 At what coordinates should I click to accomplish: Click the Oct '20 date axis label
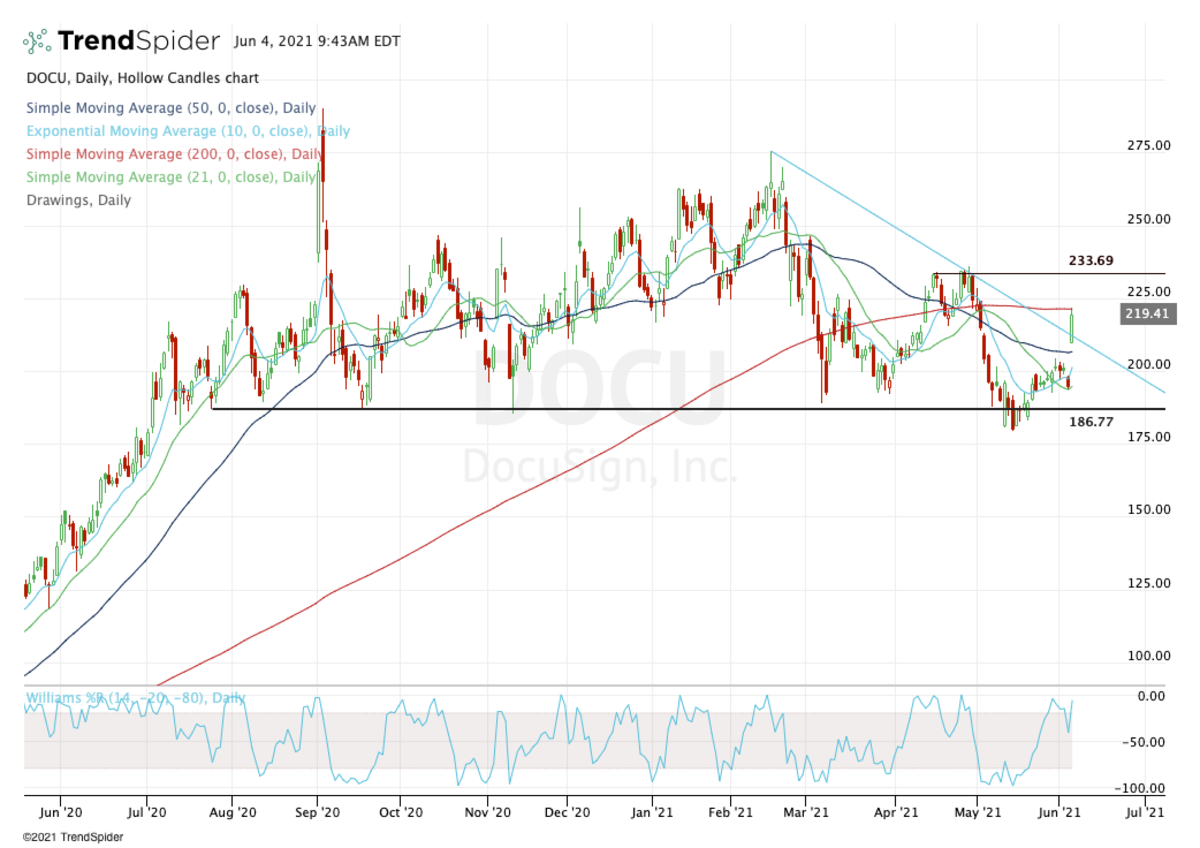(399, 815)
